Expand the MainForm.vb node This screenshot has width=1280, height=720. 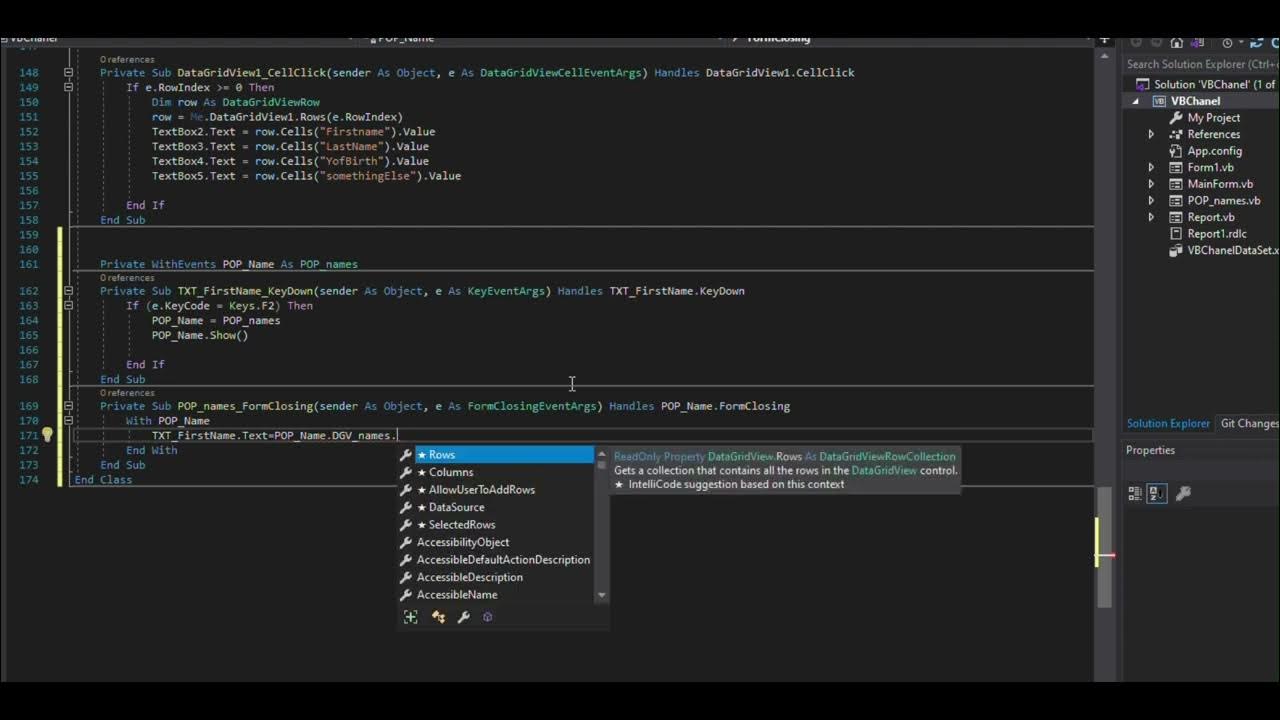(1151, 184)
